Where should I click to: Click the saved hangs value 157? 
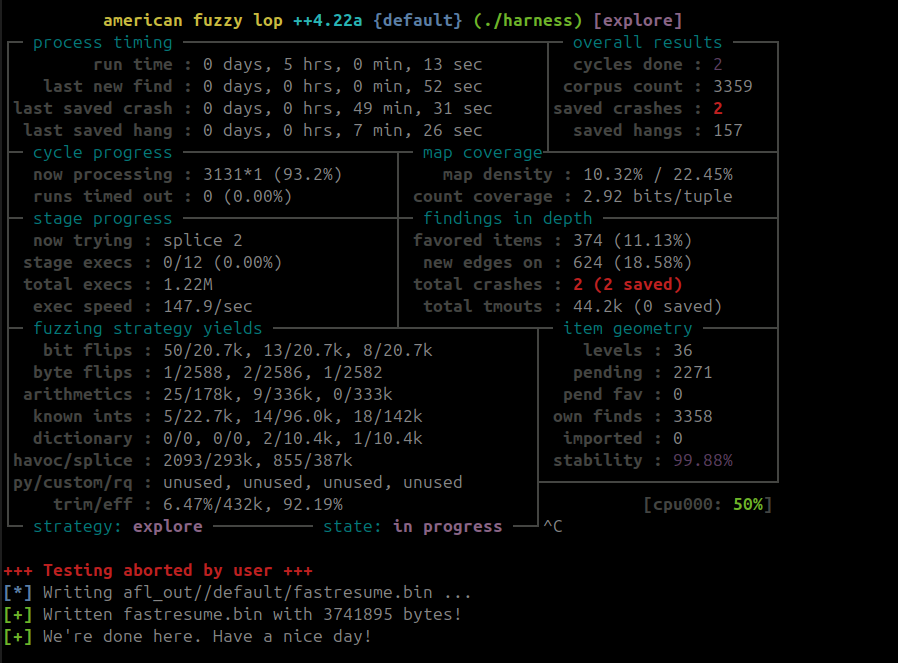click(x=727, y=131)
